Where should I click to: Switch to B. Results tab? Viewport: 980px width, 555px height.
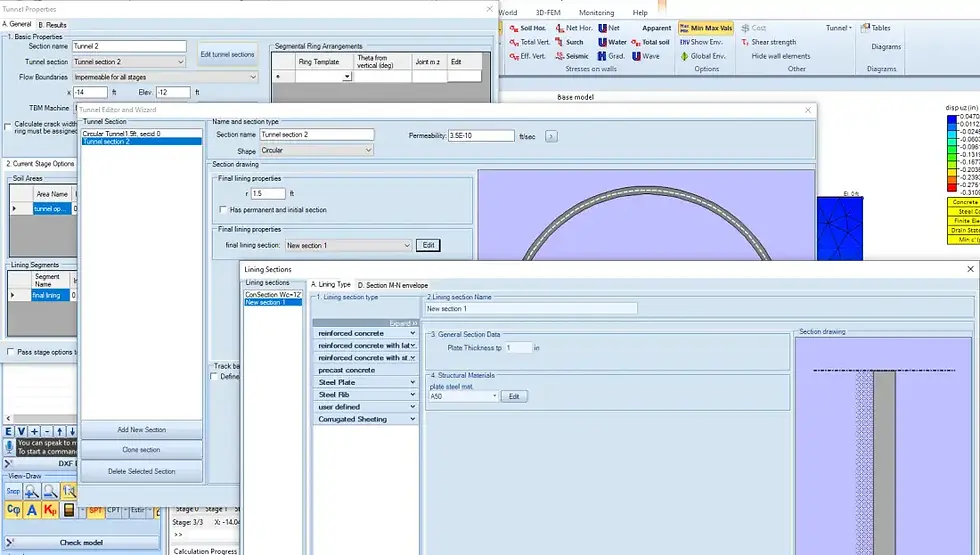point(52,25)
